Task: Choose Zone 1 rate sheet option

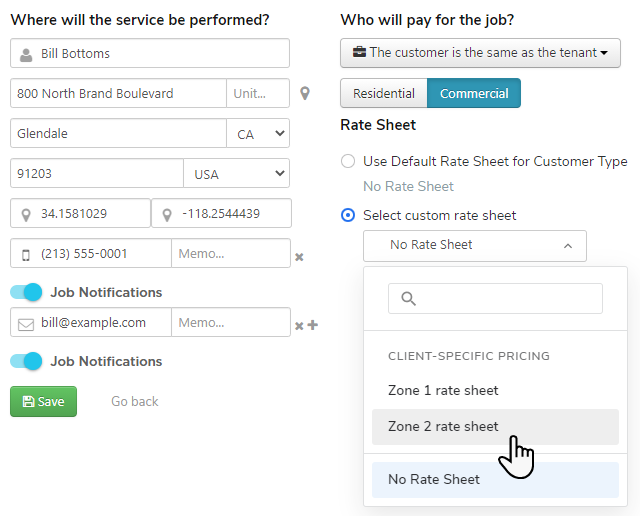Action: pos(443,390)
